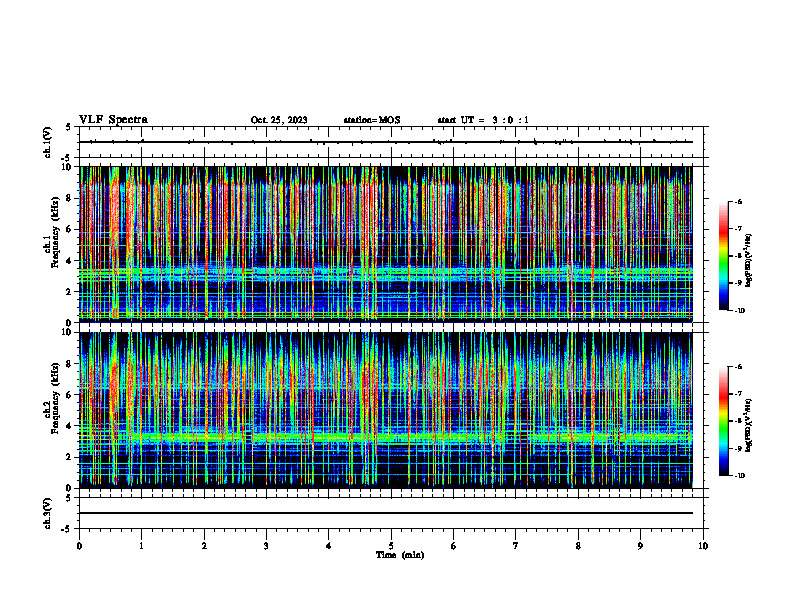792x612 pixels.
Task: Click time-axis tick label "5"
Action: 391,546
